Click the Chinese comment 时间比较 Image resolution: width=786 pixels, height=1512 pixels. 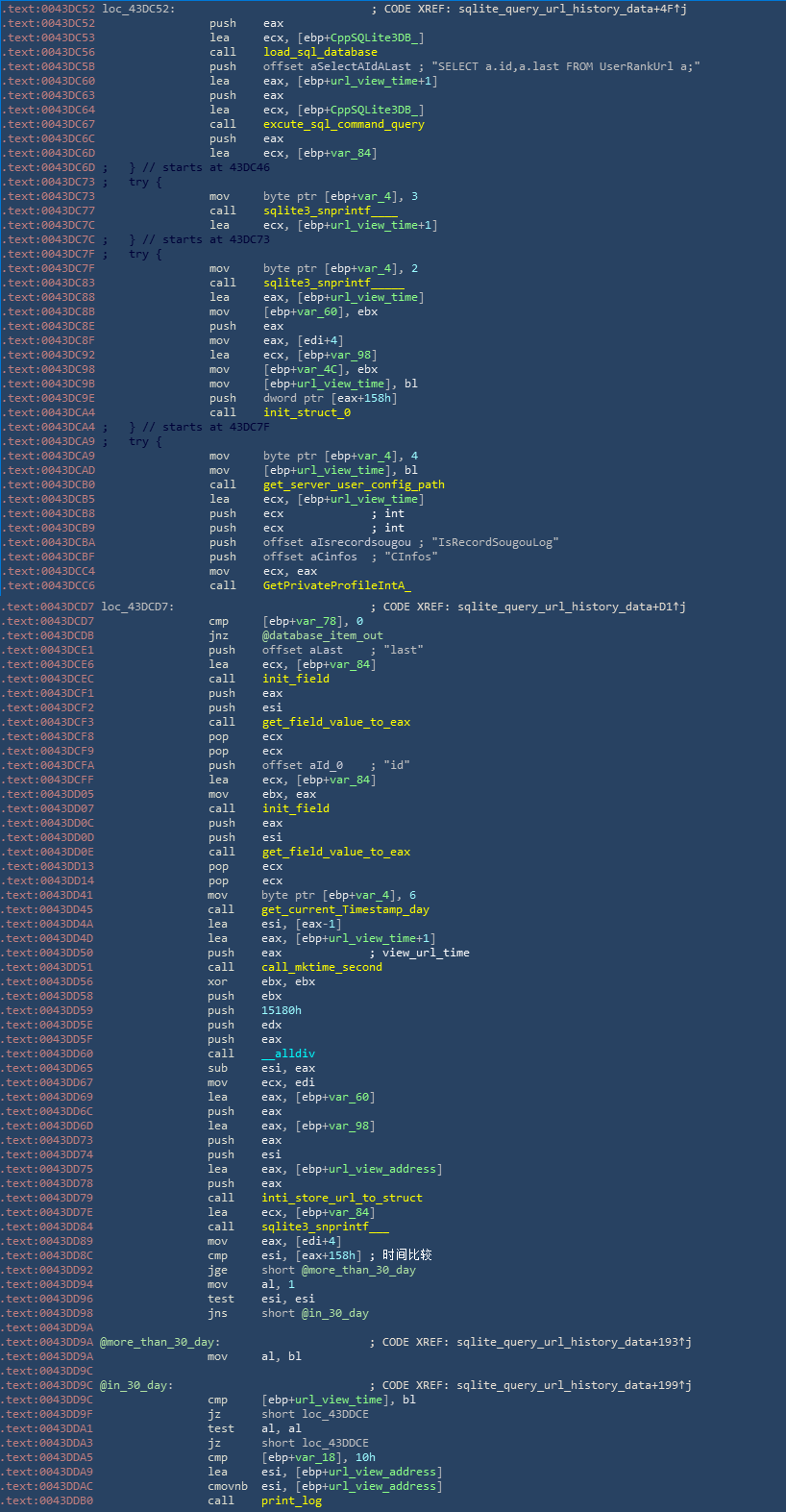(x=406, y=1255)
